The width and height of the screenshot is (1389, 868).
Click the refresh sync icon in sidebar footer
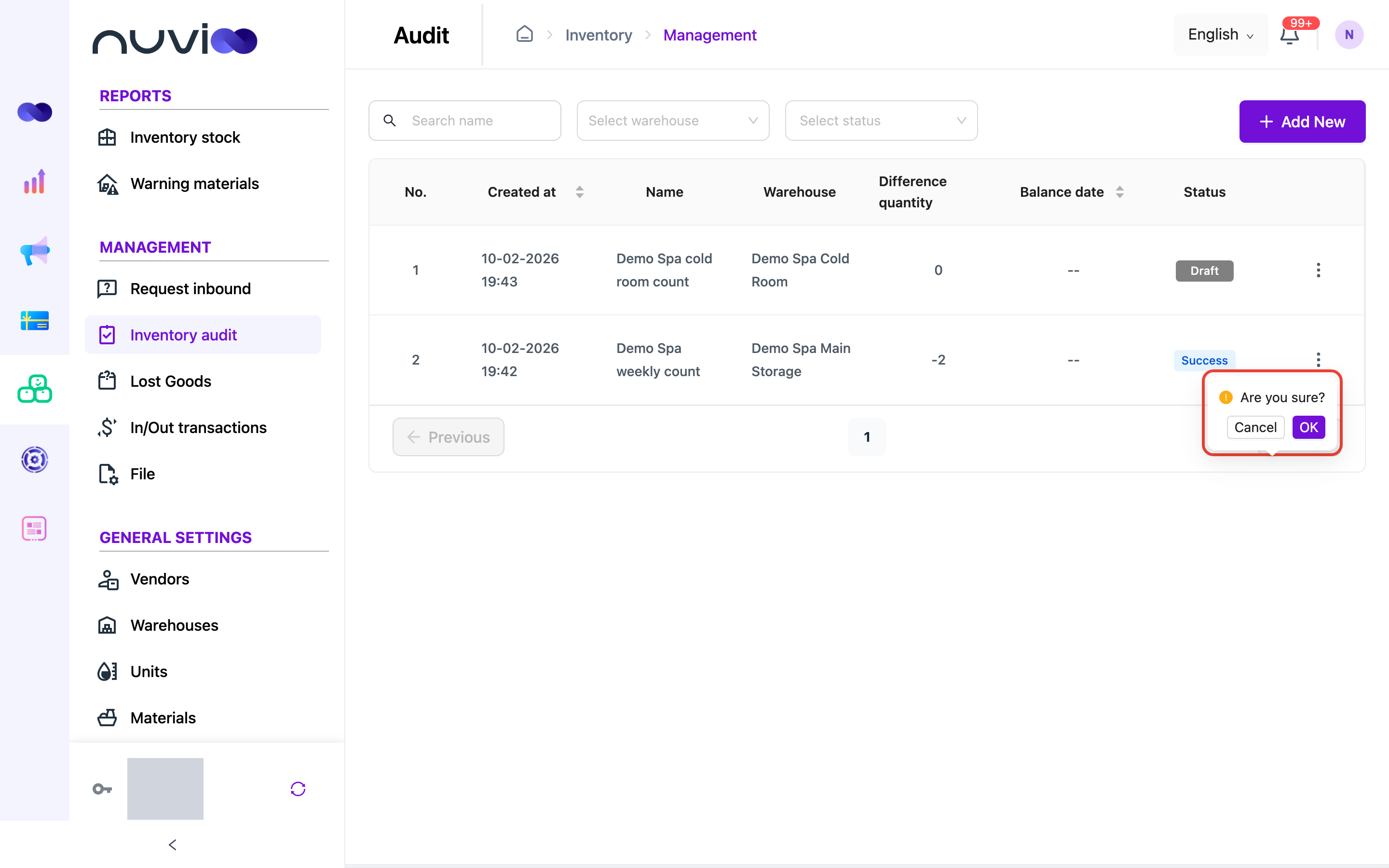click(x=298, y=789)
